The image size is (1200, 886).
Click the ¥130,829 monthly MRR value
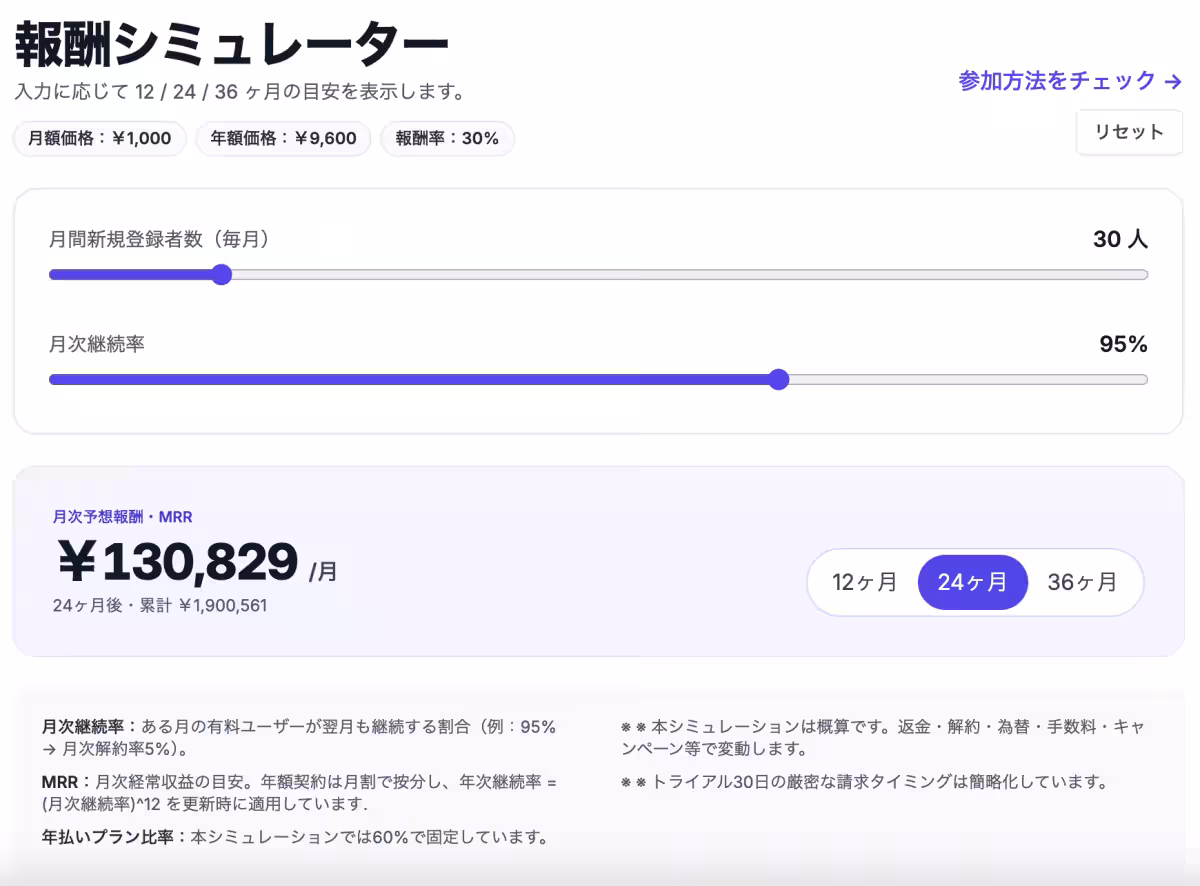176,561
